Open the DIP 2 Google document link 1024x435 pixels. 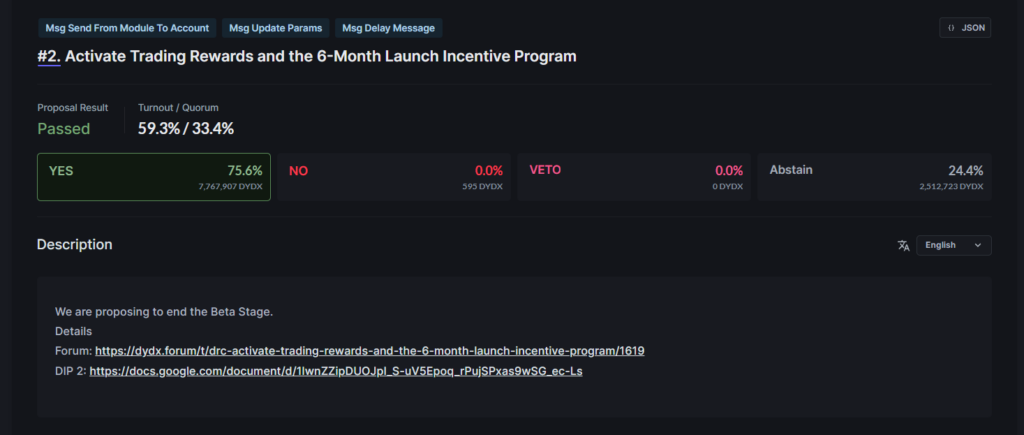(x=336, y=372)
